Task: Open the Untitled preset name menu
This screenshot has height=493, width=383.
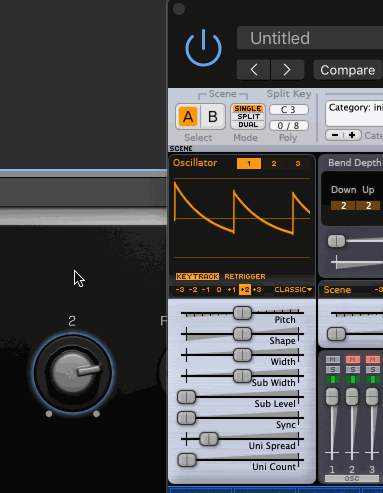Action: click(x=310, y=38)
